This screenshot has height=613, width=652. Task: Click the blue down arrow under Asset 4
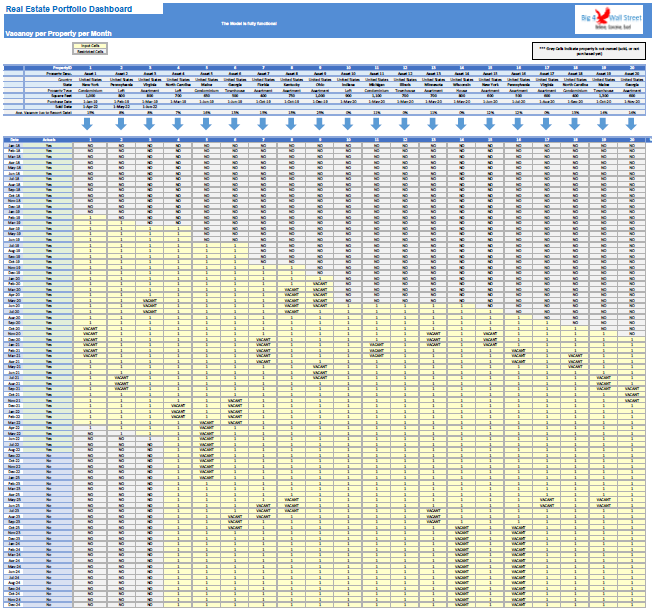click(178, 124)
